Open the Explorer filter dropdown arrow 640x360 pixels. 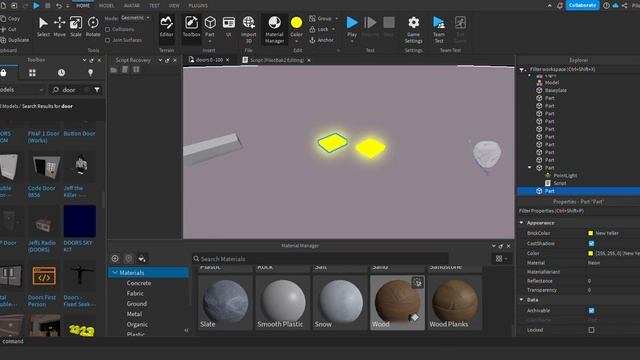click(x=522, y=70)
